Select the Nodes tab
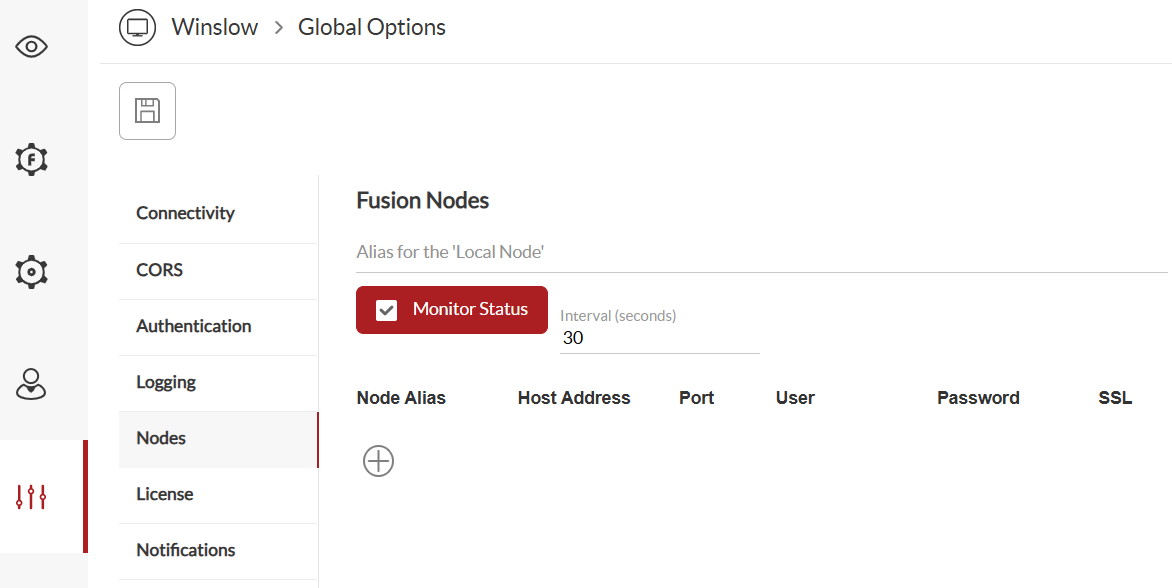Screen dimensions: 1172x588 218,439
